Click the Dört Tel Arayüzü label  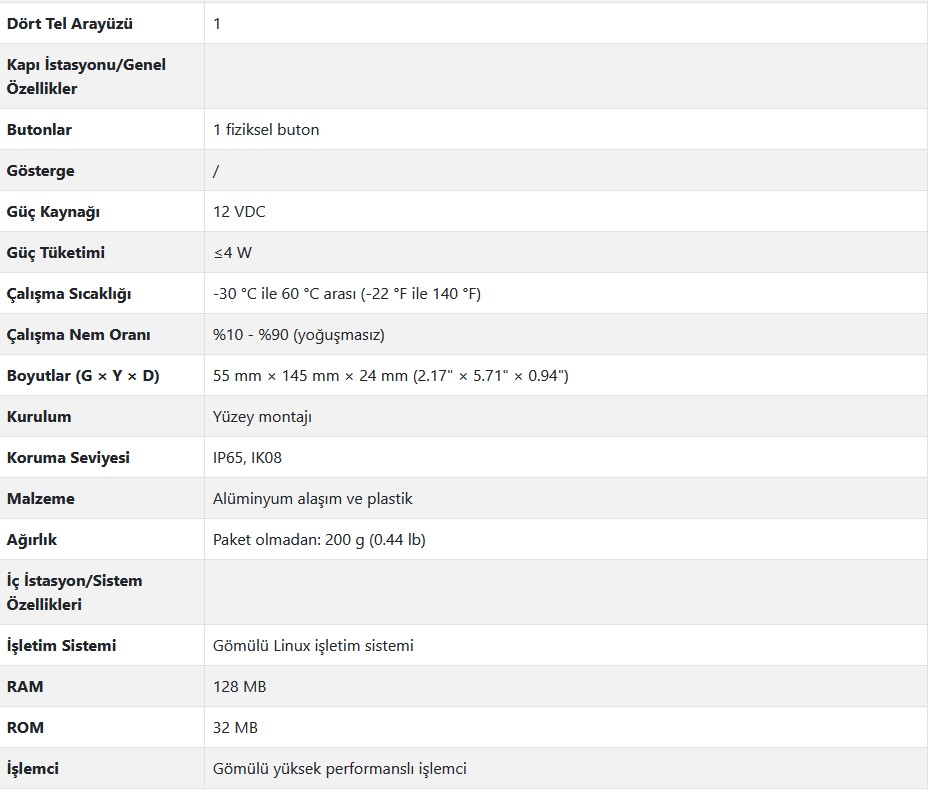coord(70,24)
